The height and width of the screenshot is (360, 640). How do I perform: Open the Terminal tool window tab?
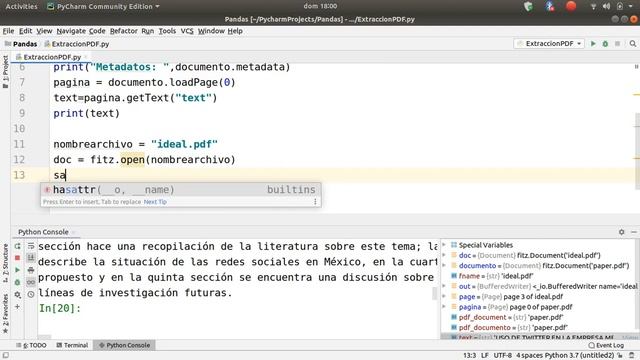[x=72, y=345]
